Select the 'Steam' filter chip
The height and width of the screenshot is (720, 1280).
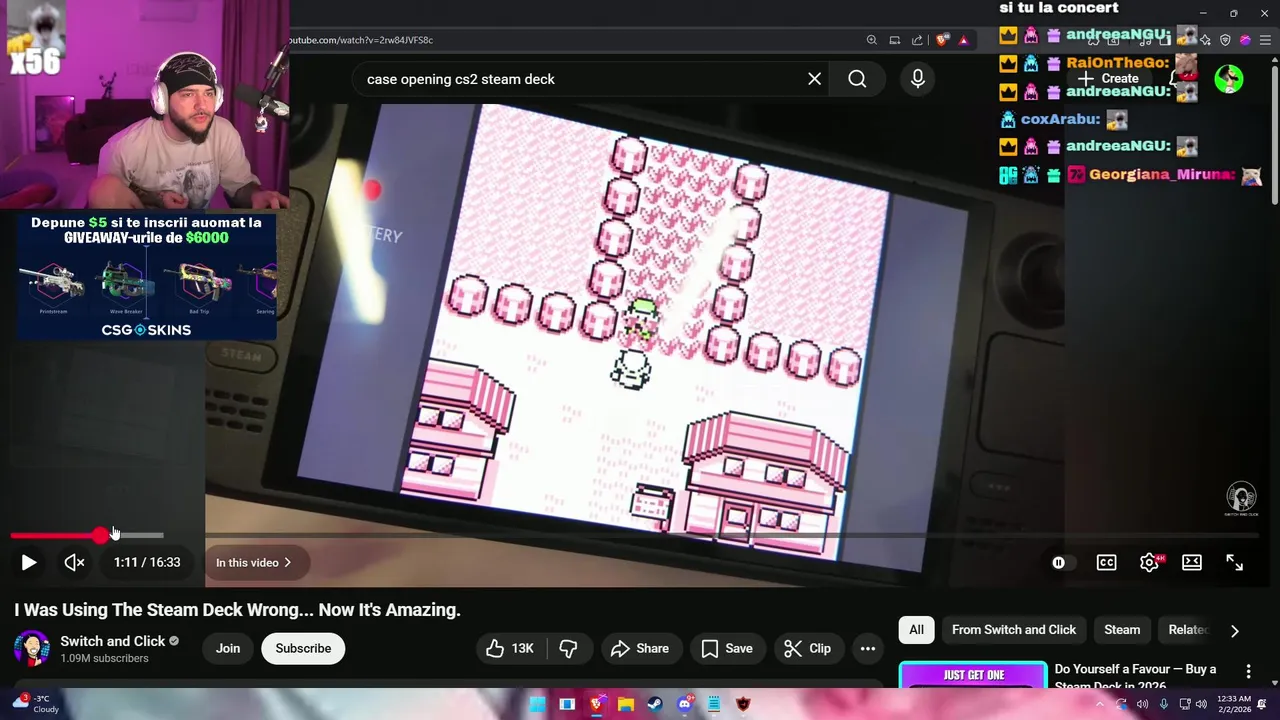[1122, 630]
